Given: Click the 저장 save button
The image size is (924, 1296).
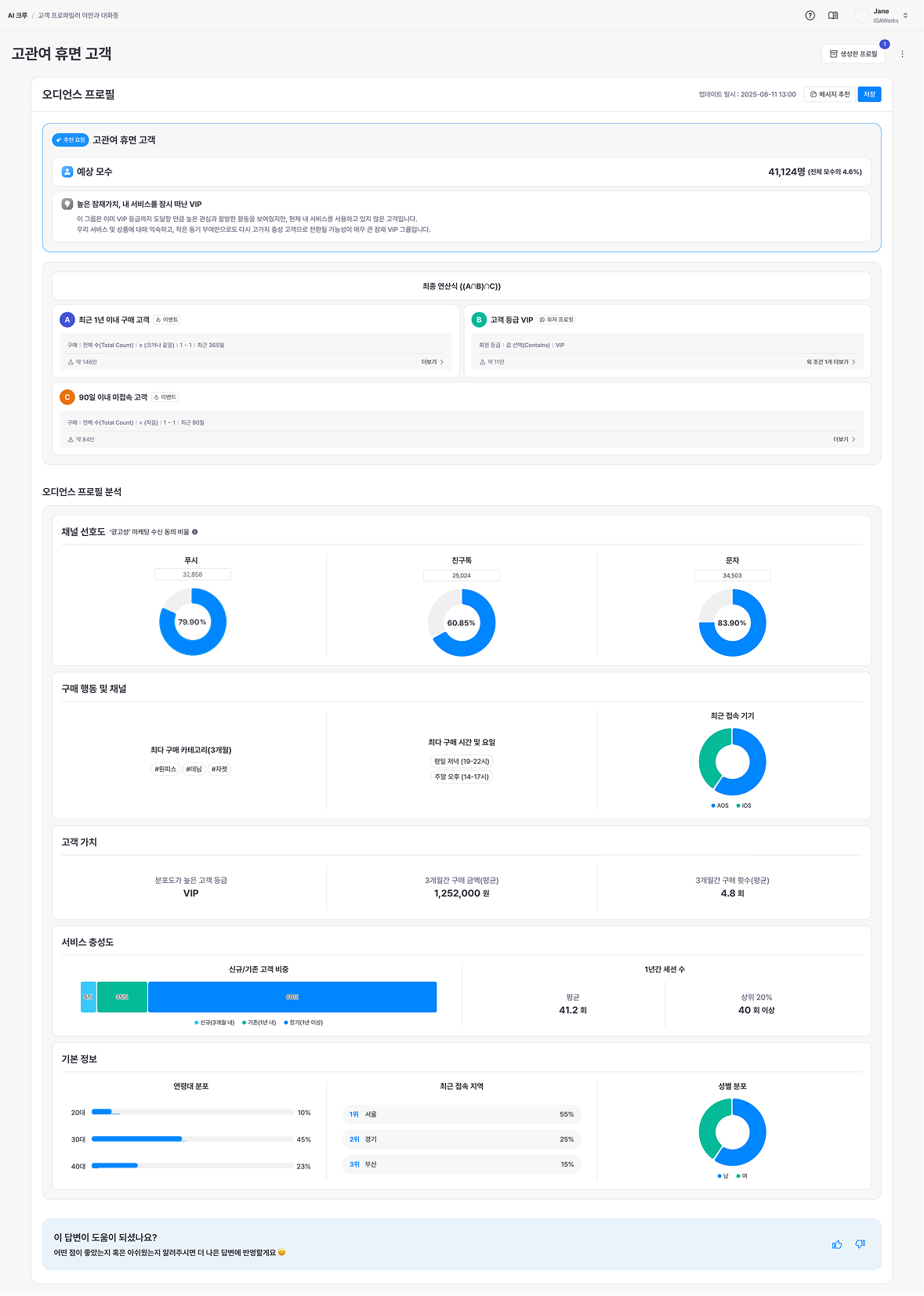Looking at the screenshot, I should (x=869, y=94).
